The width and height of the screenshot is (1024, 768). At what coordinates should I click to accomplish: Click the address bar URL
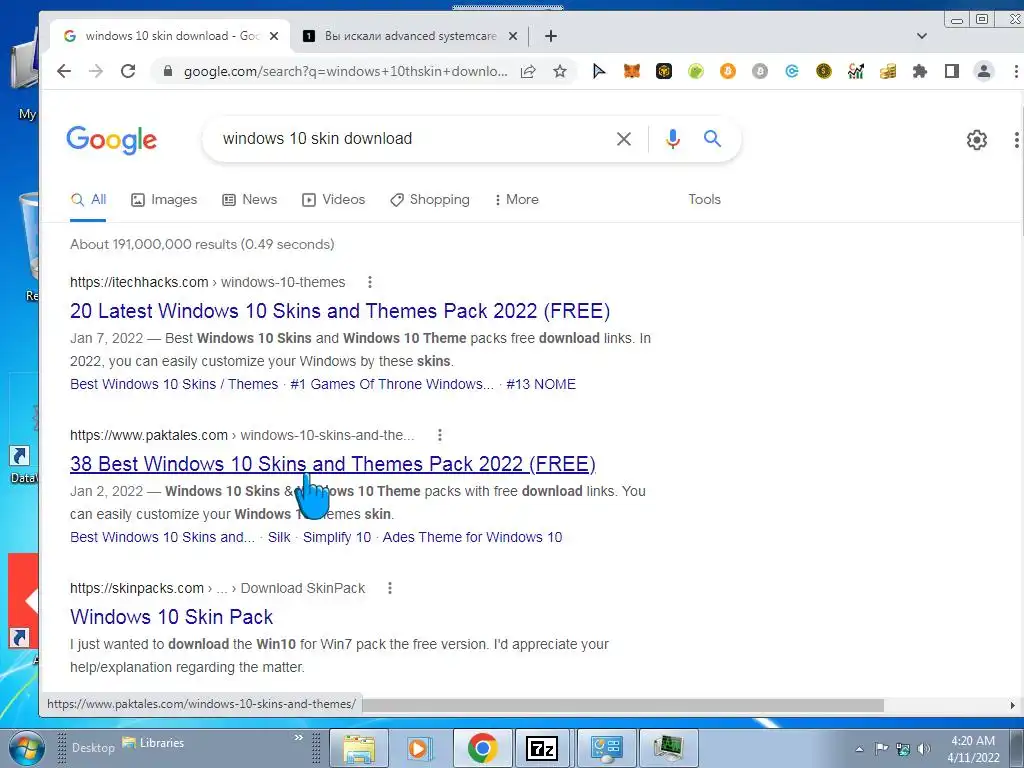click(x=345, y=71)
